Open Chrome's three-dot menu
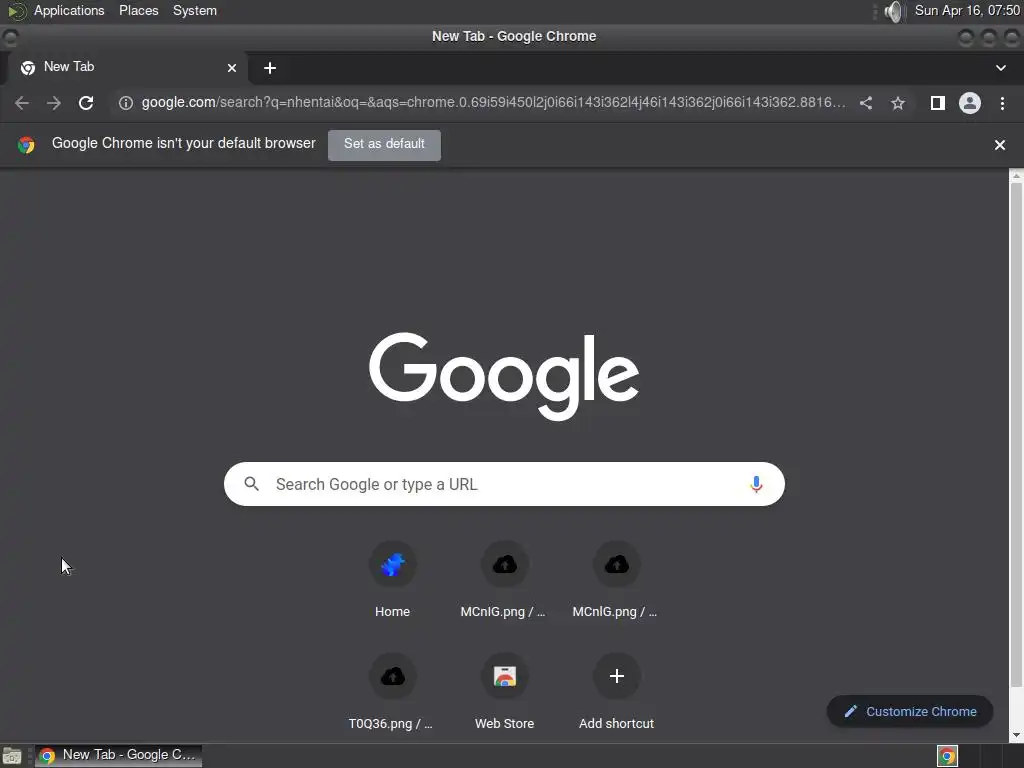Image resolution: width=1024 pixels, height=768 pixels. (1002, 103)
